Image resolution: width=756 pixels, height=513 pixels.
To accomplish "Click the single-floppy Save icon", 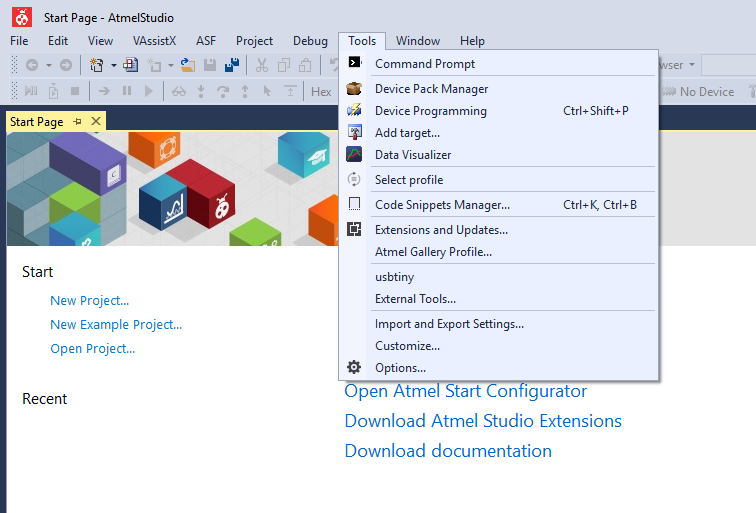I will pyautogui.click(x=210, y=65).
